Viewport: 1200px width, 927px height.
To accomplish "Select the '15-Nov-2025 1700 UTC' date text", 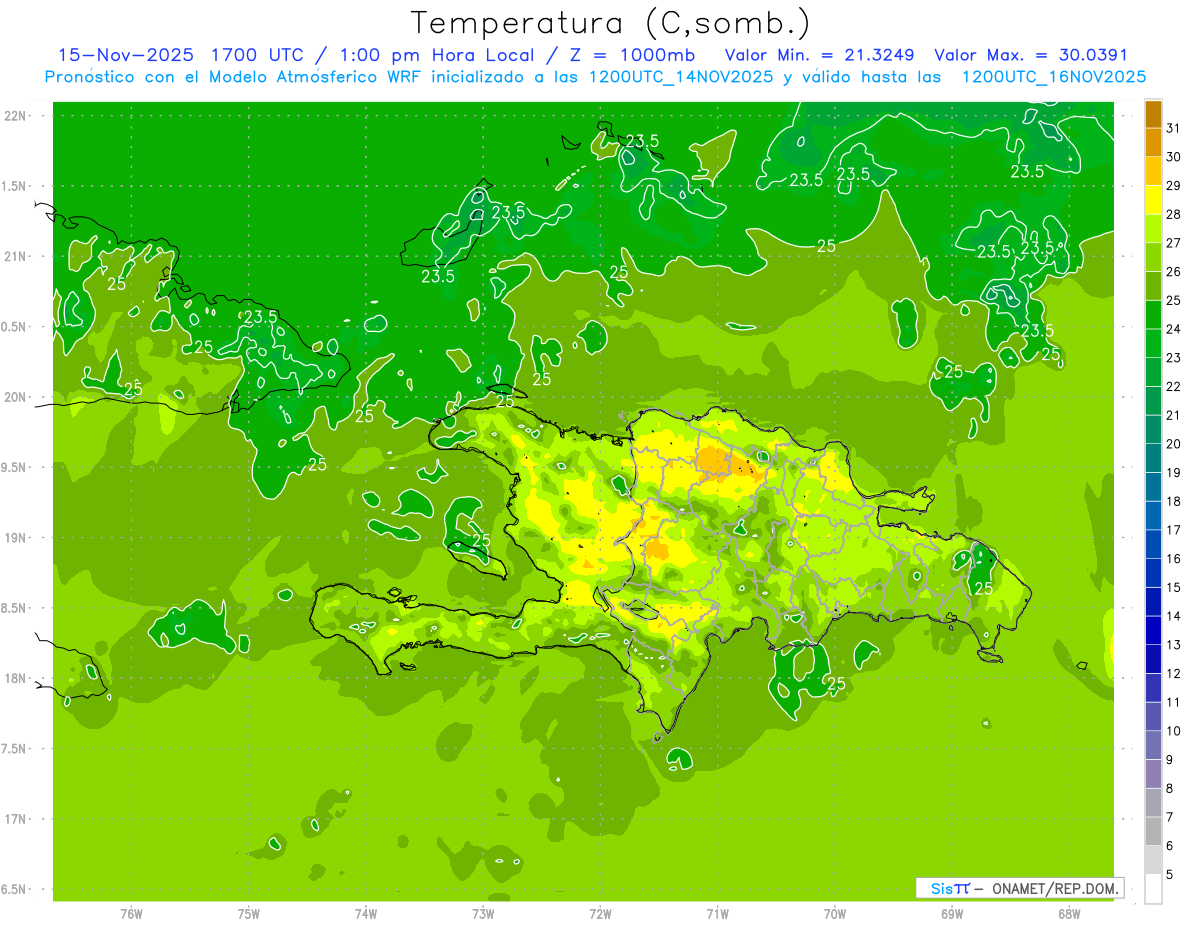I will (182, 55).
